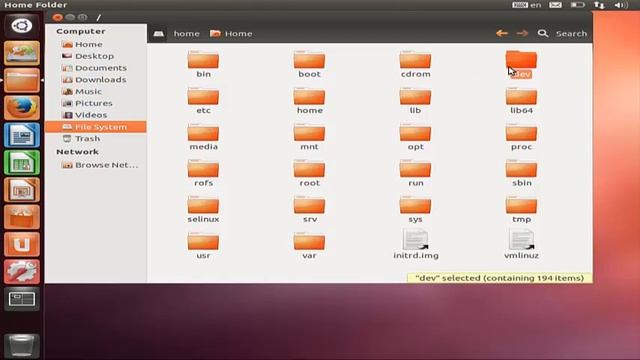Open the sound volume indicator
The image size is (640, 360).
point(620,5)
